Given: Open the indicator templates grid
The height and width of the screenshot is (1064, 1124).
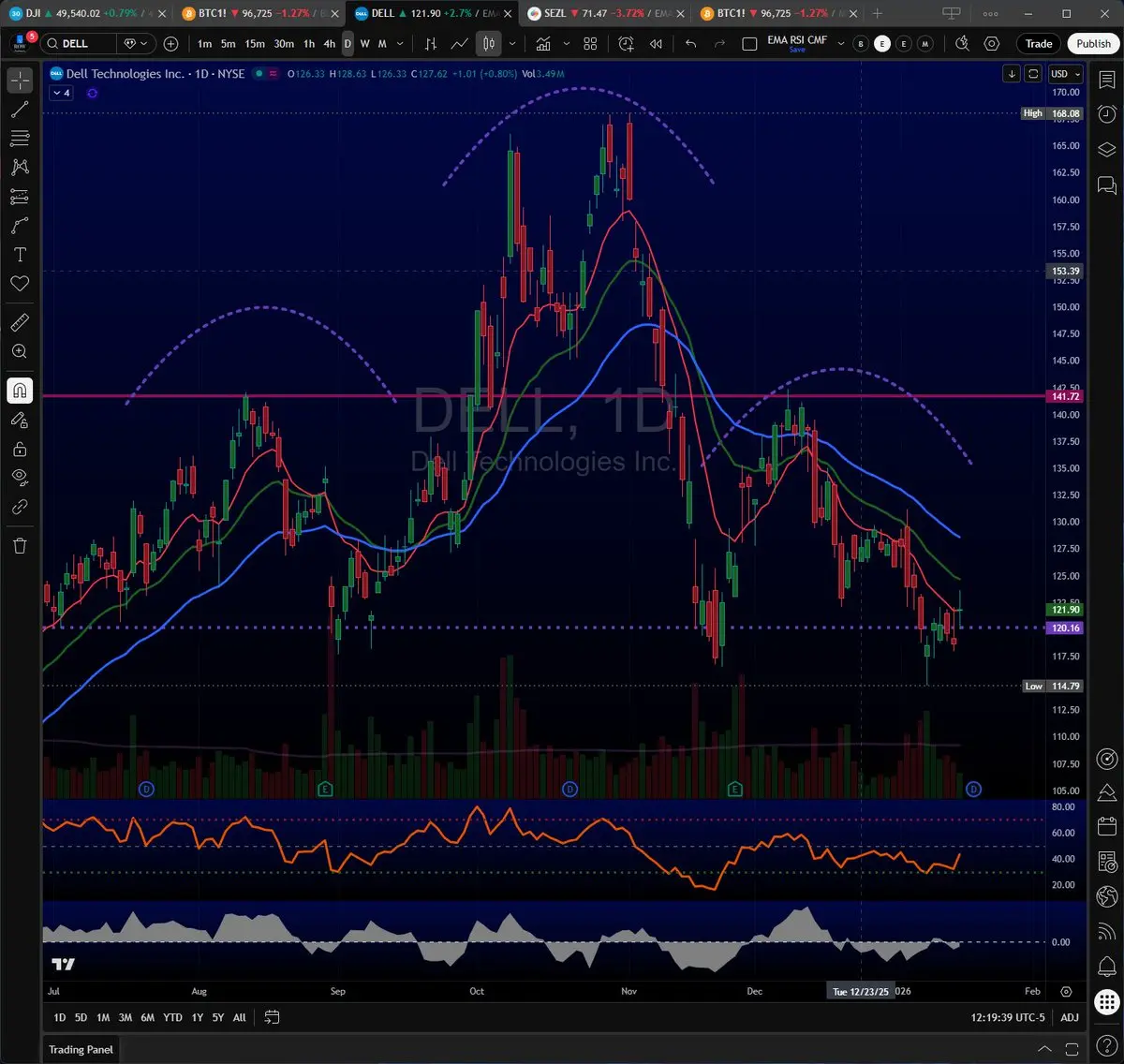Looking at the screenshot, I should pyautogui.click(x=590, y=44).
